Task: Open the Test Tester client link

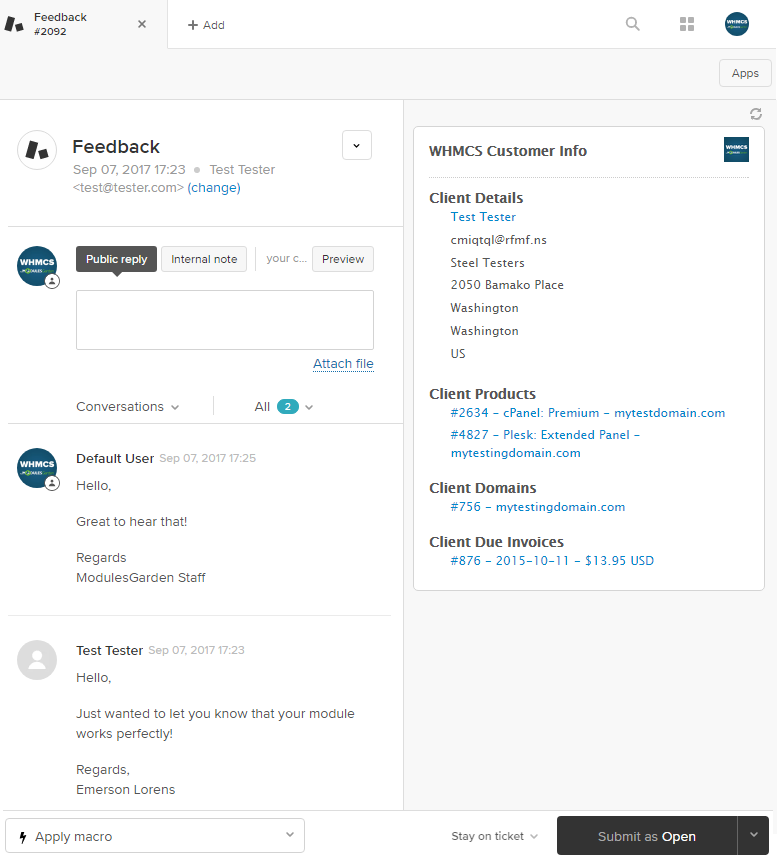Action: [483, 217]
